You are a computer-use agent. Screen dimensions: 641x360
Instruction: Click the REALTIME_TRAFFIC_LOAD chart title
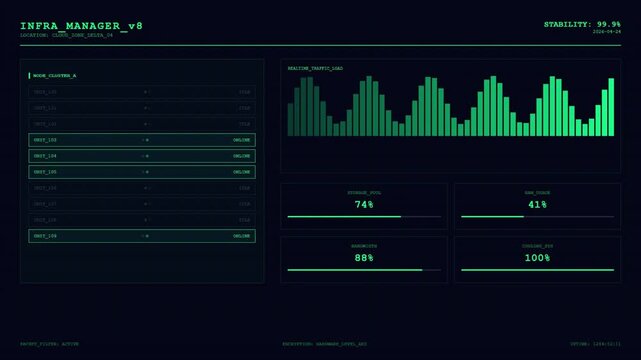pos(315,68)
